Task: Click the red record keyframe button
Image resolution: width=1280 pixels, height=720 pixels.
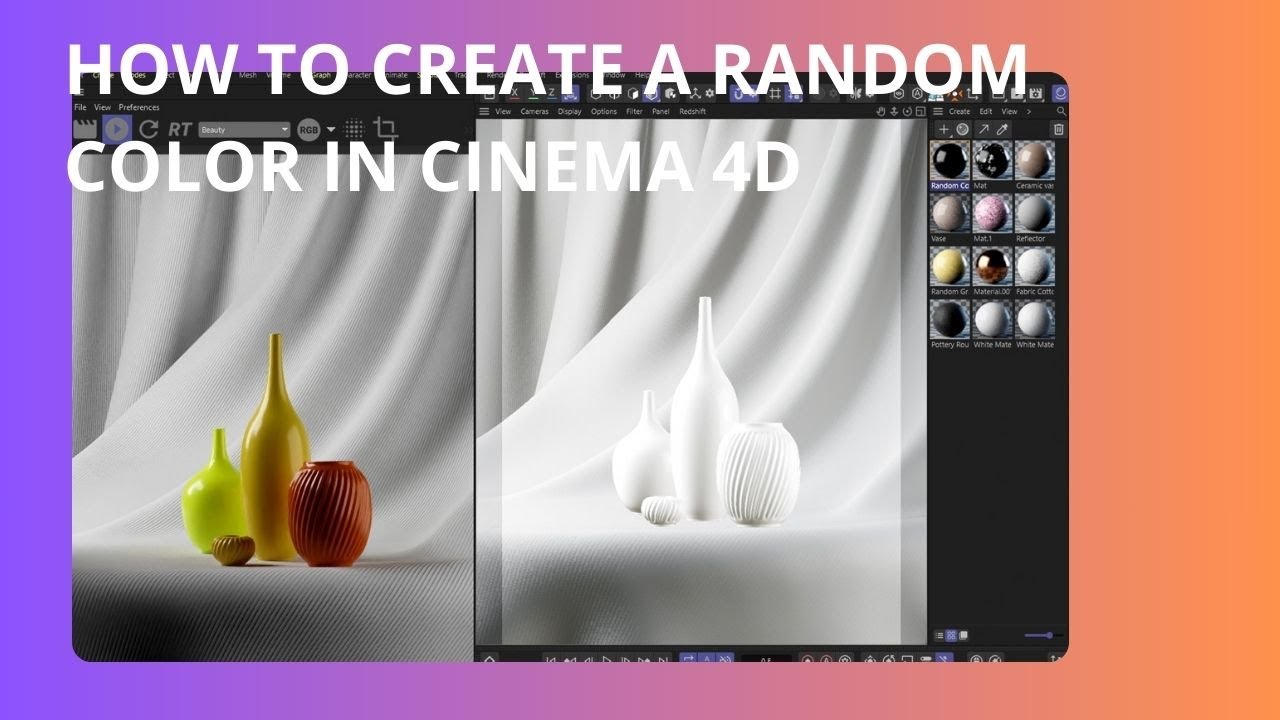Action: click(807, 661)
